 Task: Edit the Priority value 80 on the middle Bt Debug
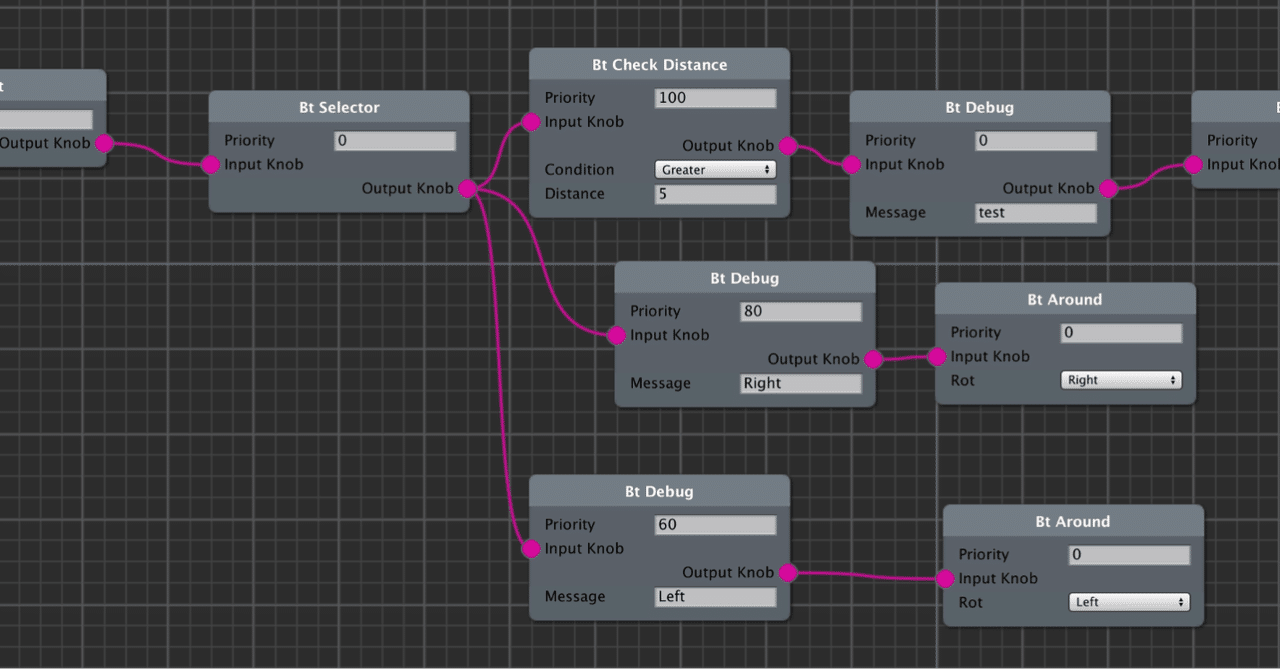[x=799, y=311]
